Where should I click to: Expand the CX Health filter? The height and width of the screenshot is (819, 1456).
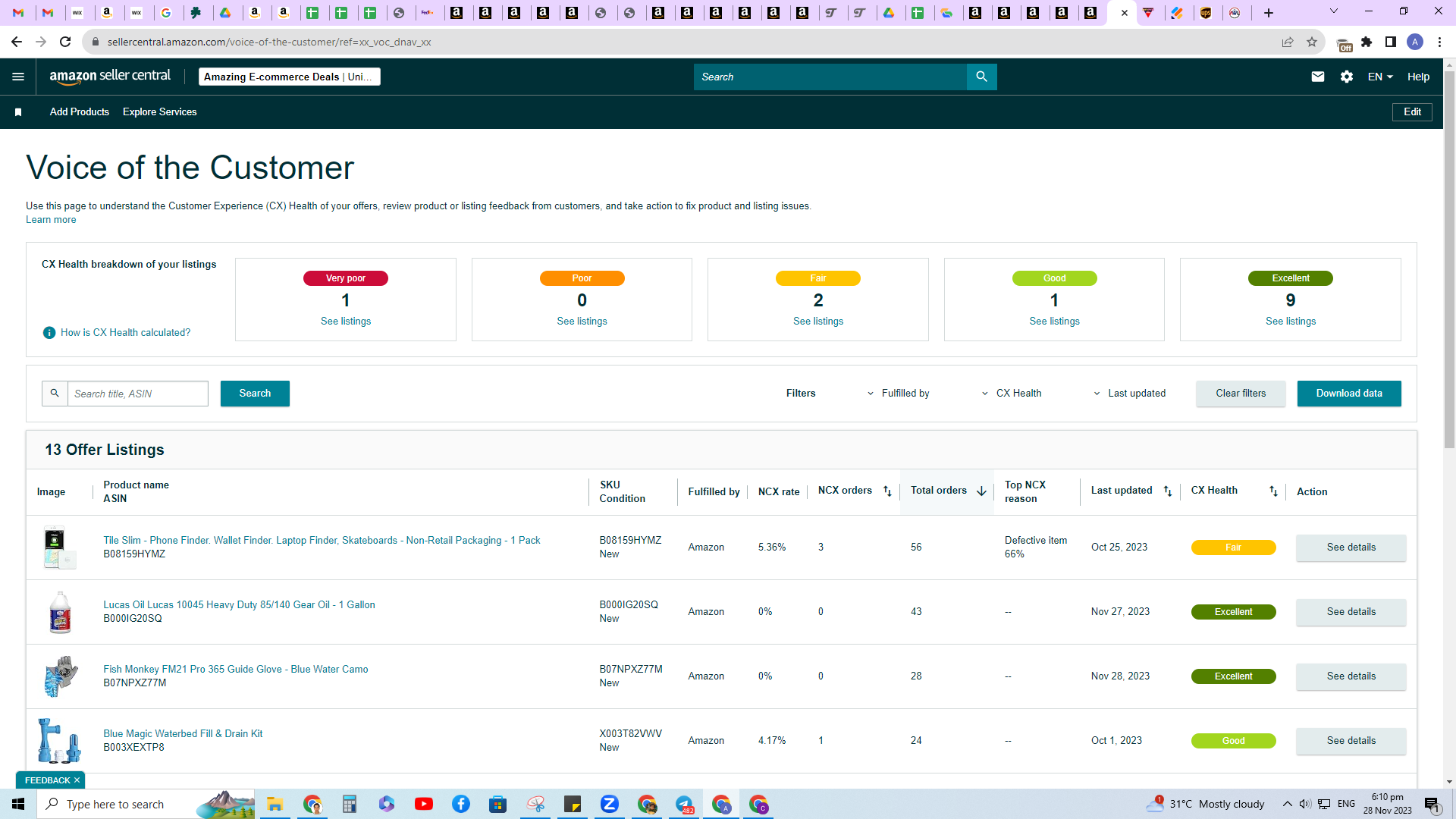(1012, 394)
